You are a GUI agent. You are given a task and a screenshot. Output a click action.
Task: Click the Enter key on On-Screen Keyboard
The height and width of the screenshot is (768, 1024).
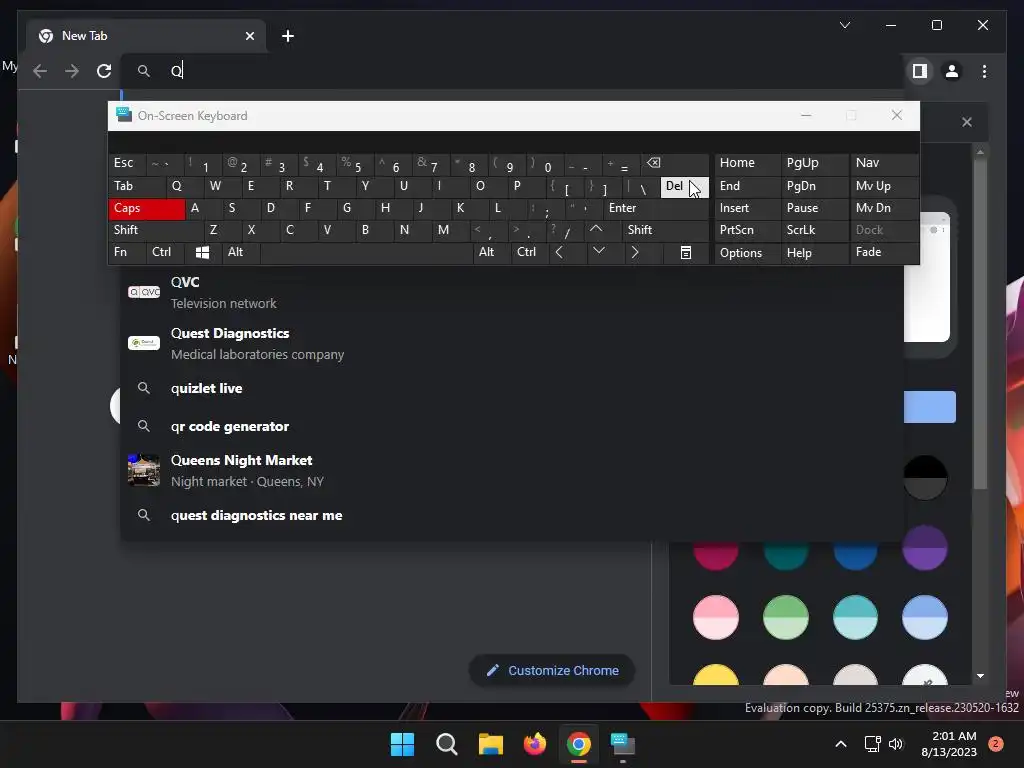pyautogui.click(x=655, y=208)
